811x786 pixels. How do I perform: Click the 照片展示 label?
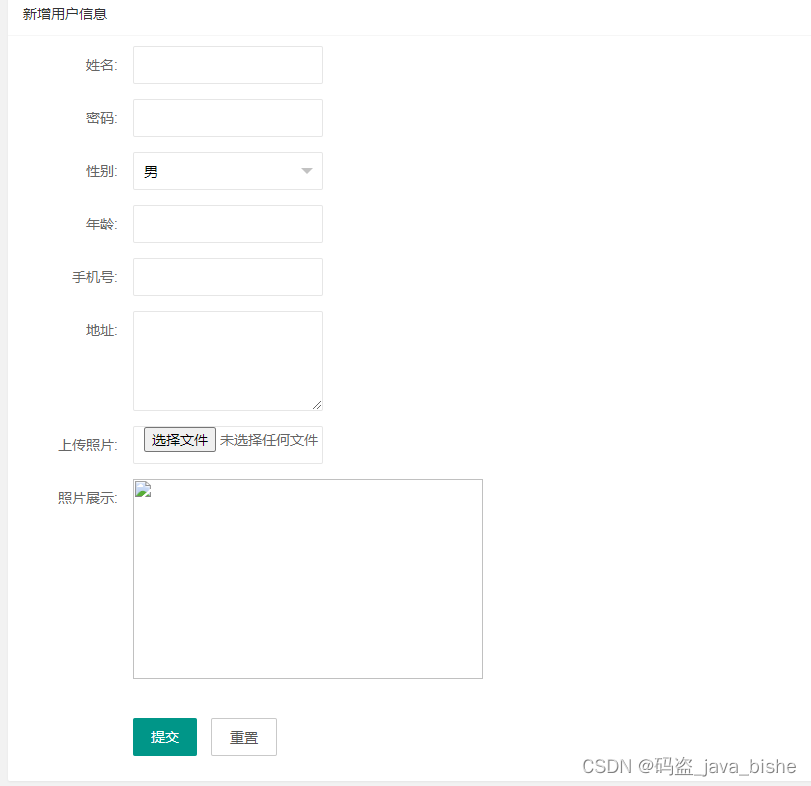click(87, 498)
